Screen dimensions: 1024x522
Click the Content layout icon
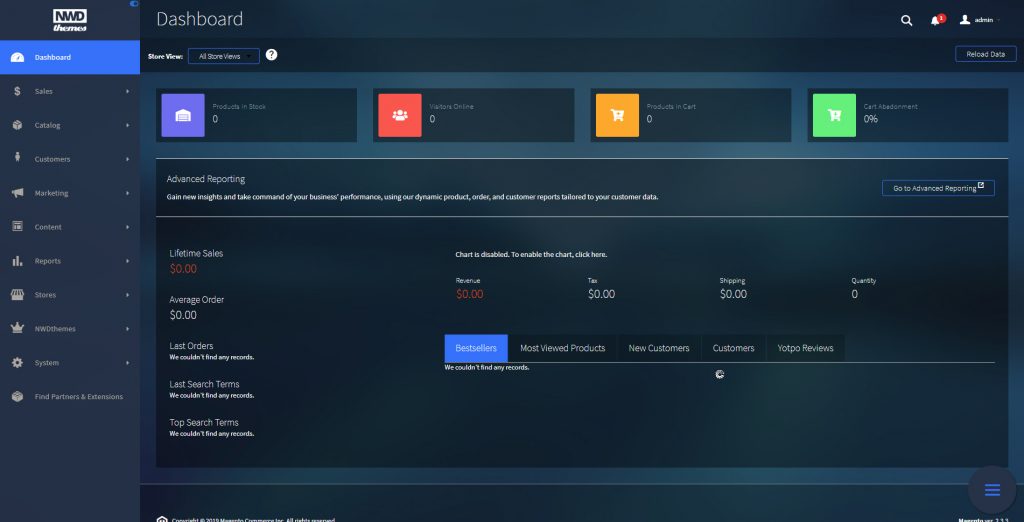tap(18, 226)
